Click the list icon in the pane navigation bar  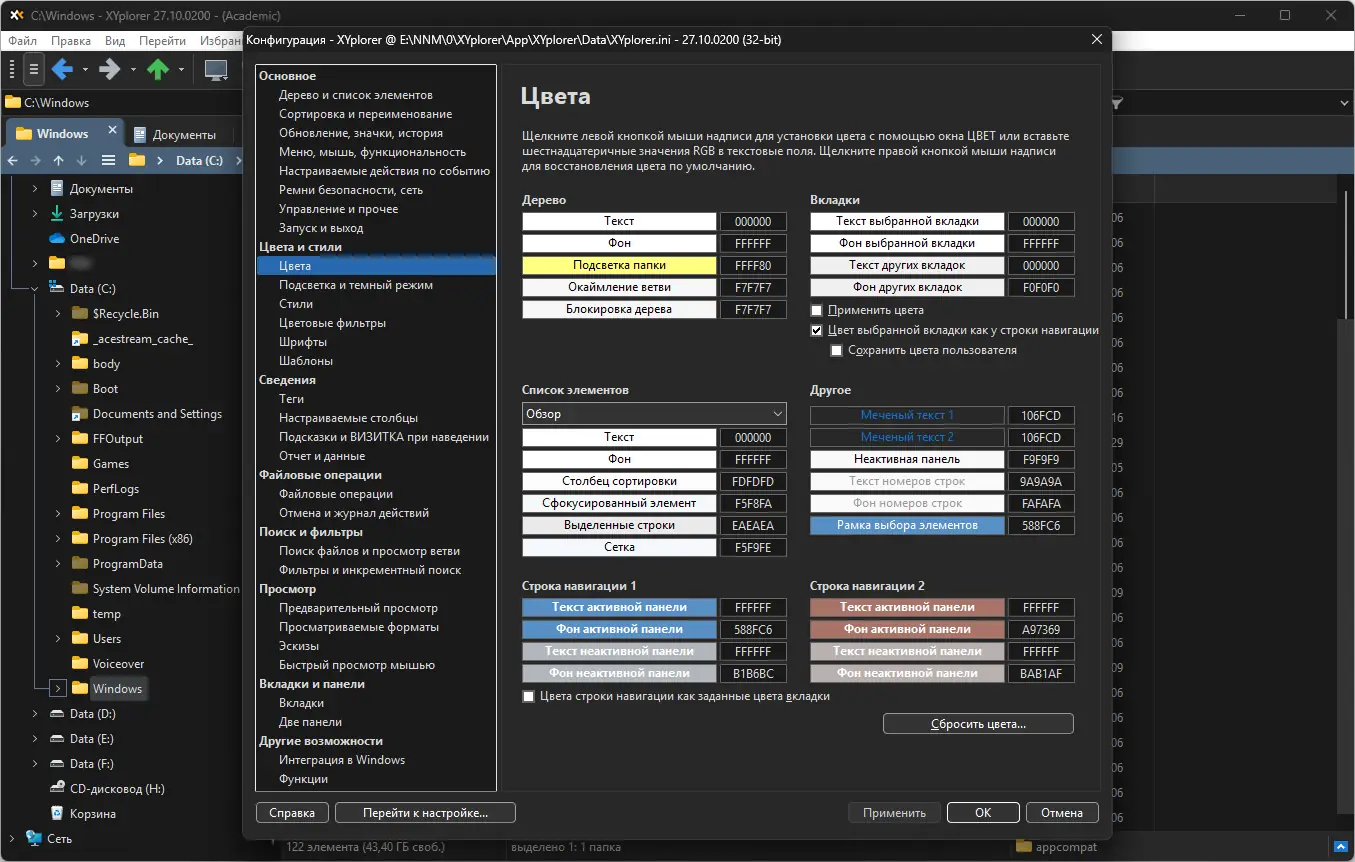(108, 159)
